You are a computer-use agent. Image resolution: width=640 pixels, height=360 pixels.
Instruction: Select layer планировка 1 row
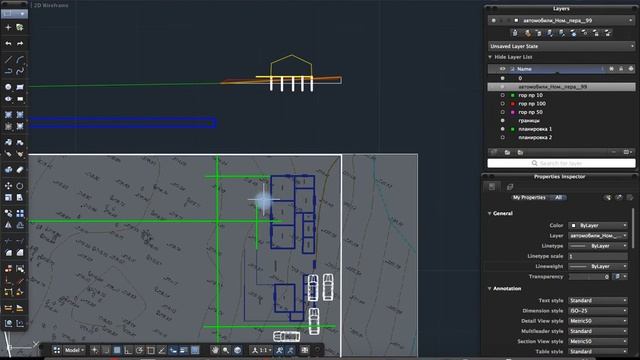point(561,129)
